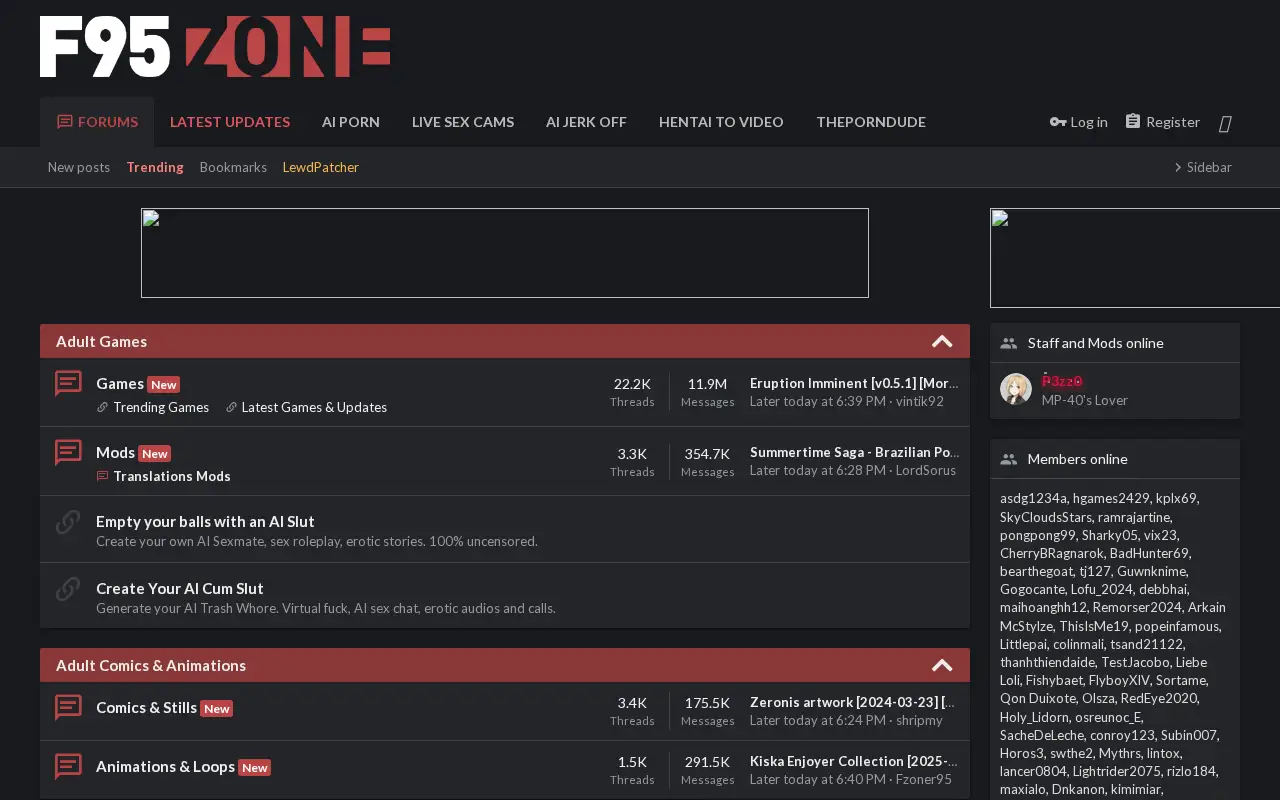The width and height of the screenshot is (1280, 800).
Task: Click the Register link
Action: (x=1162, y=122)
